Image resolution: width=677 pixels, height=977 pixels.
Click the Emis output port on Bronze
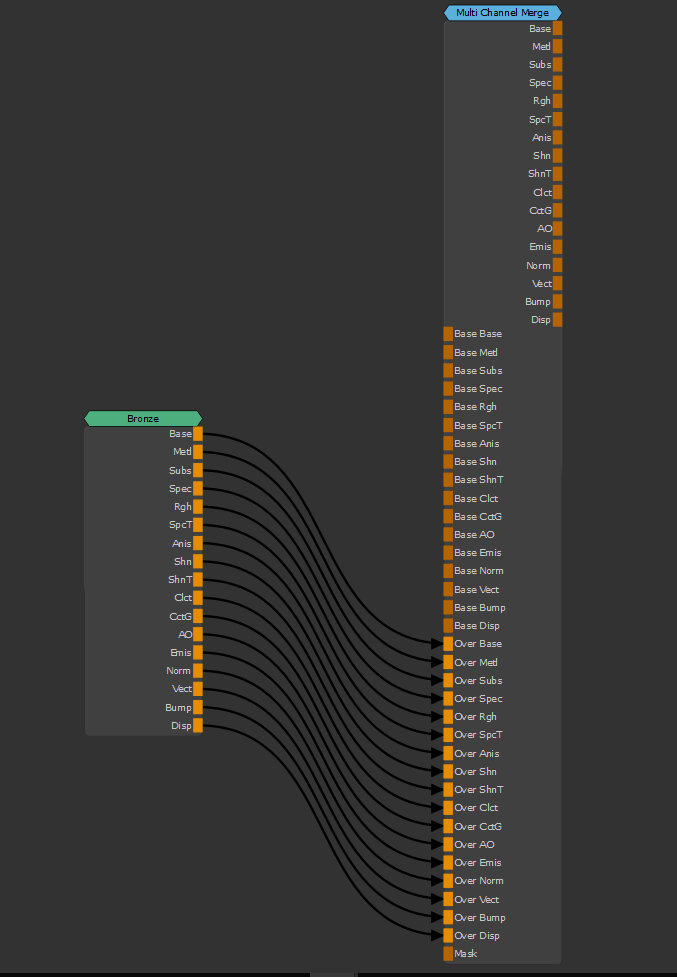pyautogui.click(x=198, y=652)
